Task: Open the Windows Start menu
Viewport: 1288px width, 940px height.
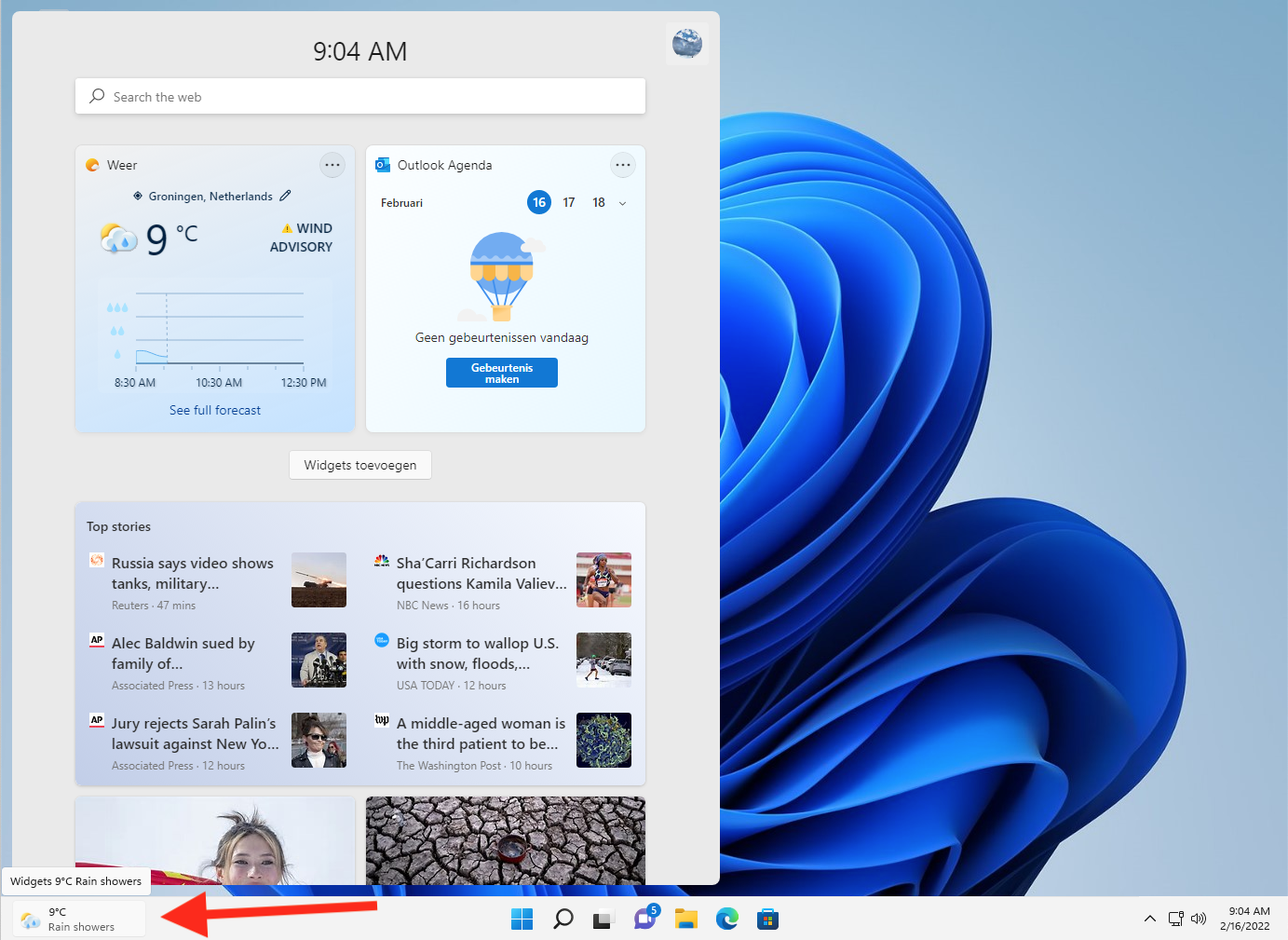Action: tap(522, 920)
